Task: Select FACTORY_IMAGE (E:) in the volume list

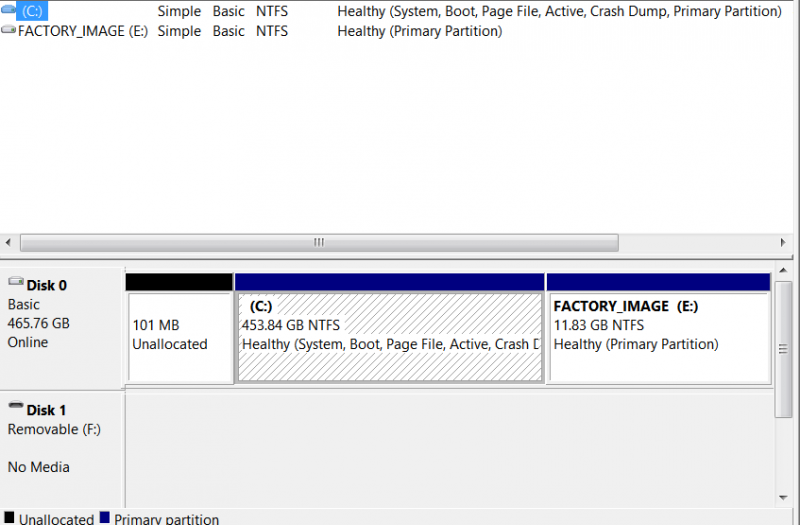Action: (x=83, y=31)
